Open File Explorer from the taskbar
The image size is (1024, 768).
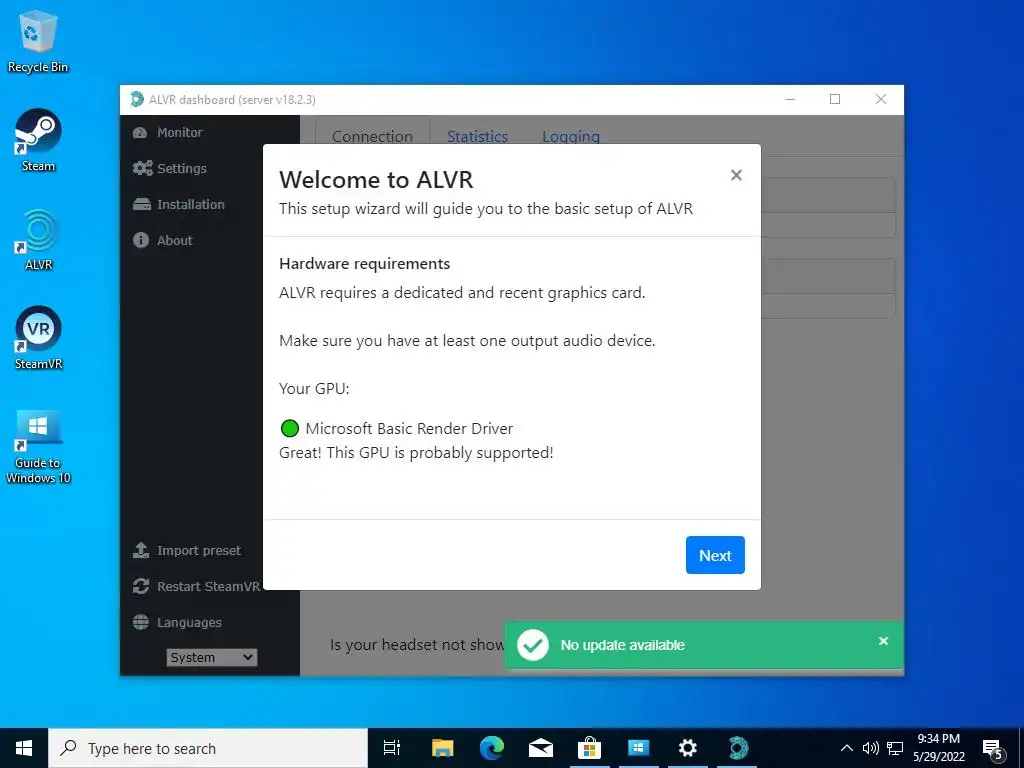[x=442, y=748]
